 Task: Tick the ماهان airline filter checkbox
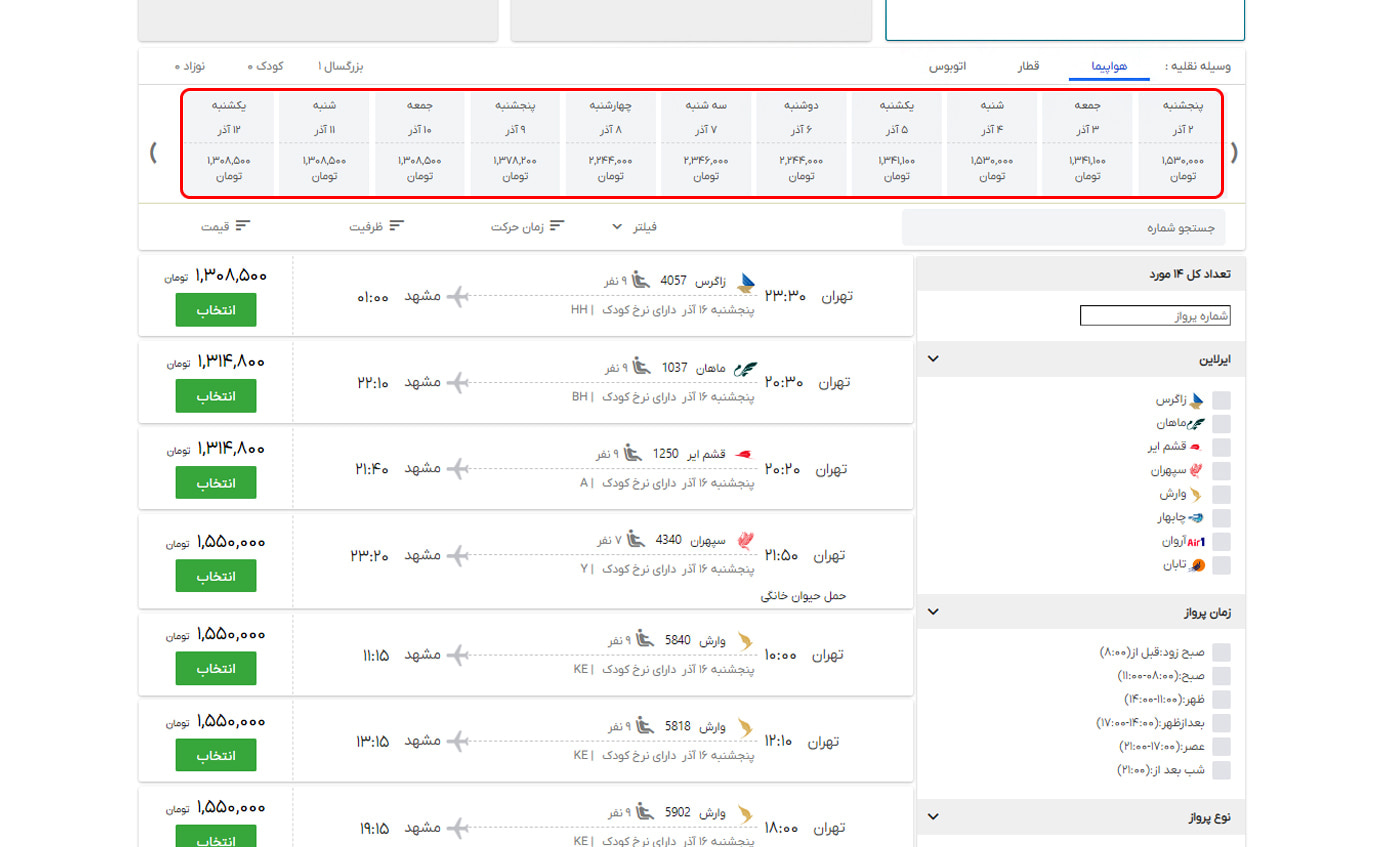pyautogui.click(x=1221, y=424)
